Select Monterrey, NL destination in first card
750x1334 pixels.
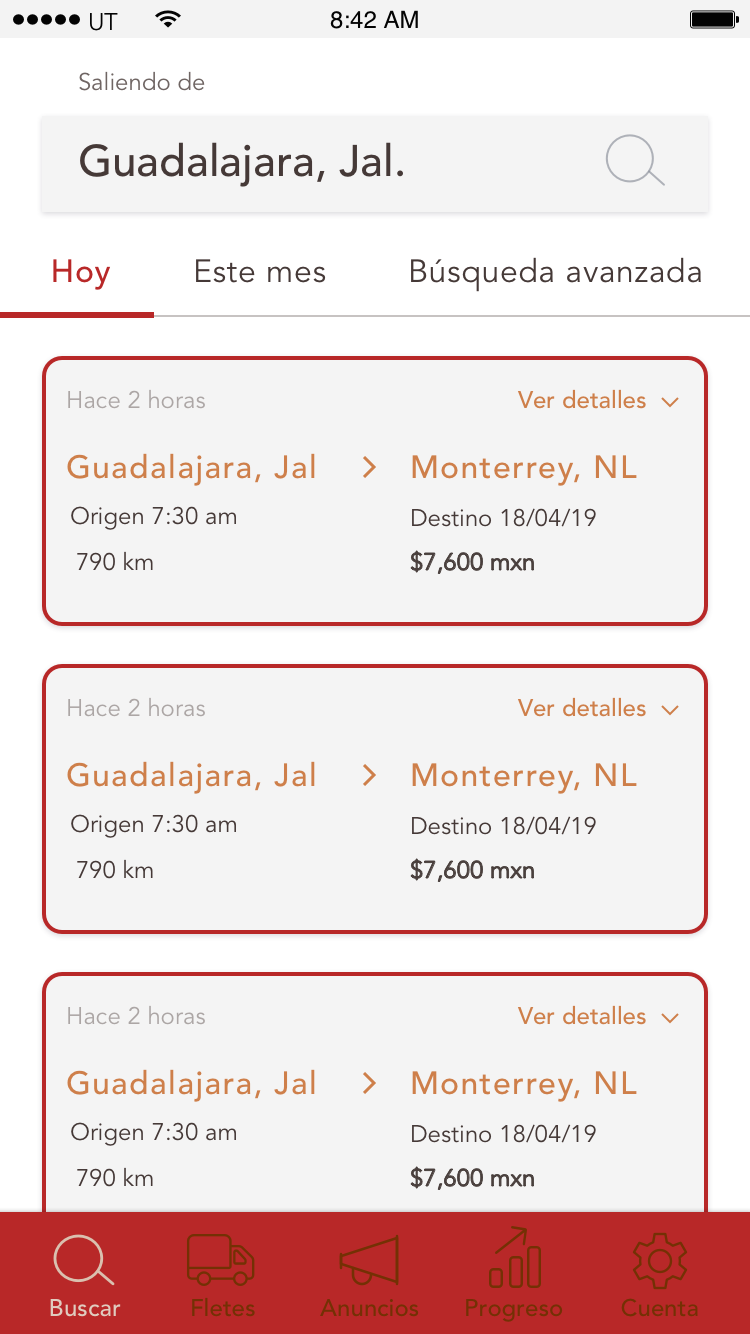coord(524,467)
